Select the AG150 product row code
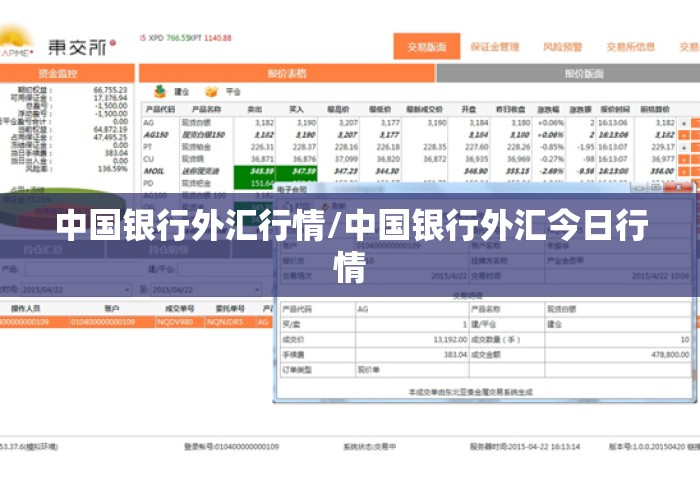 pyautogui.click(x=156, y=135)
